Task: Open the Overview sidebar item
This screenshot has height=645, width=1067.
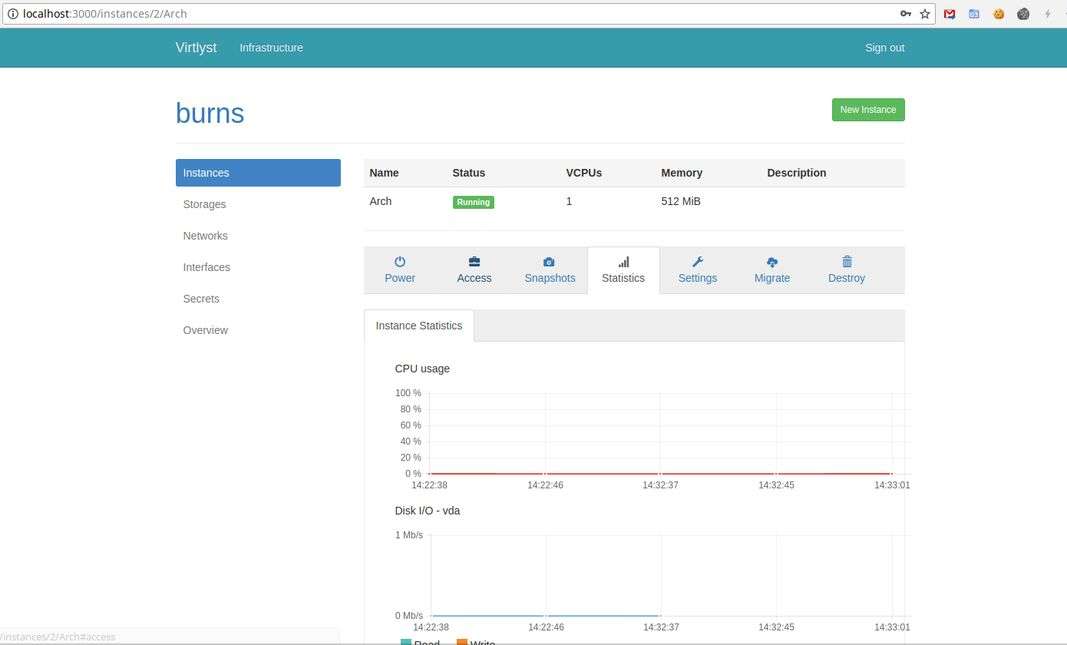Action: (x=205, y=330)
